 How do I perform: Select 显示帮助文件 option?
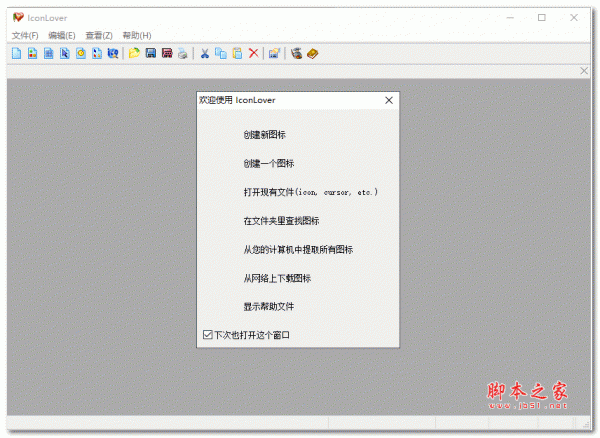(269, 307)
